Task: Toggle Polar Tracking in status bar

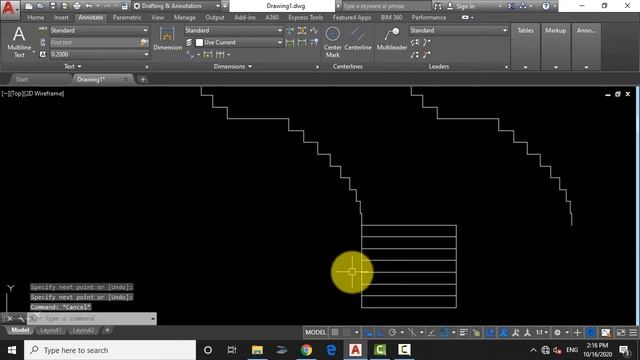Action: tap(392, 333)
